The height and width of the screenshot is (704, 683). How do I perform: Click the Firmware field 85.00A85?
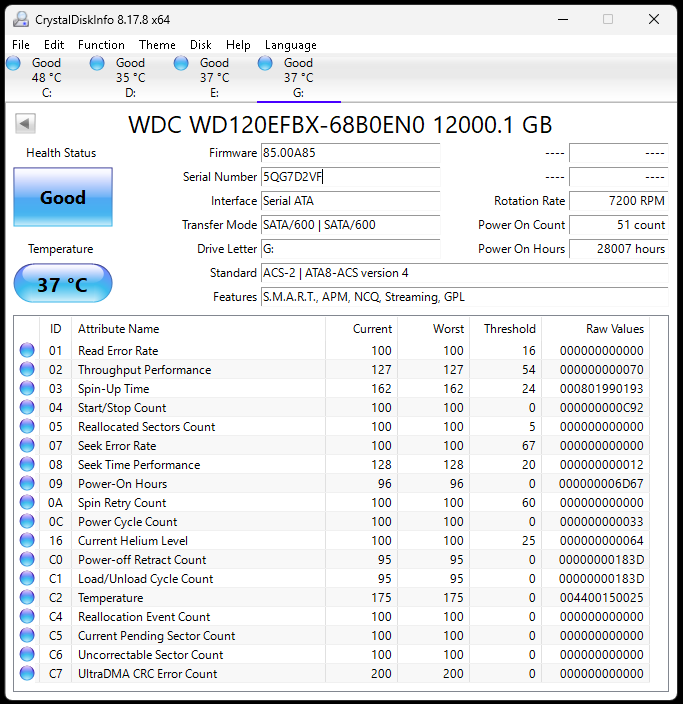(x=350, y=153)
